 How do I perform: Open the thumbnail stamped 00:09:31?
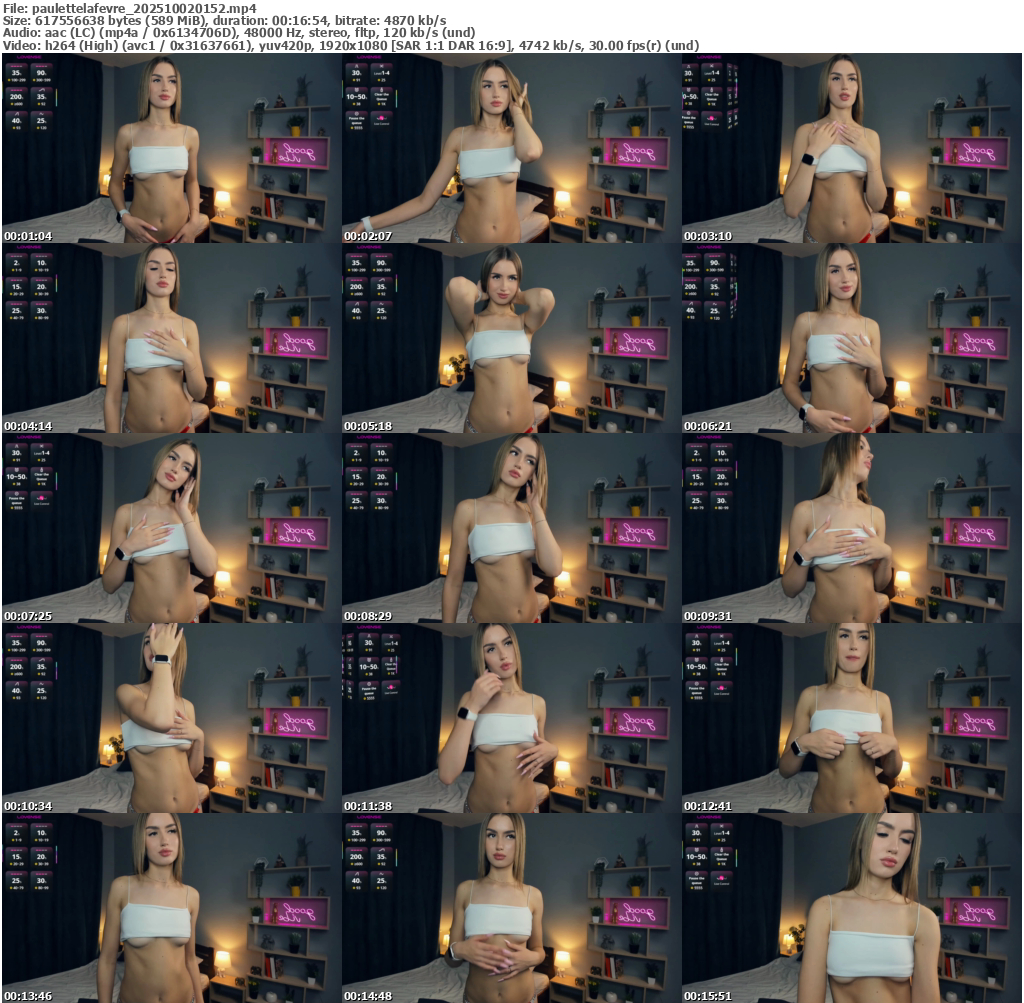852,528
